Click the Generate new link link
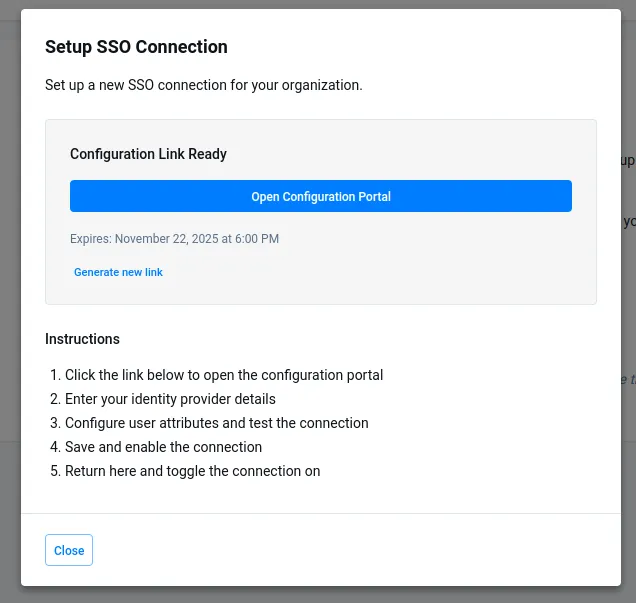This screenshot has height=603, width=636. point(118,272)
